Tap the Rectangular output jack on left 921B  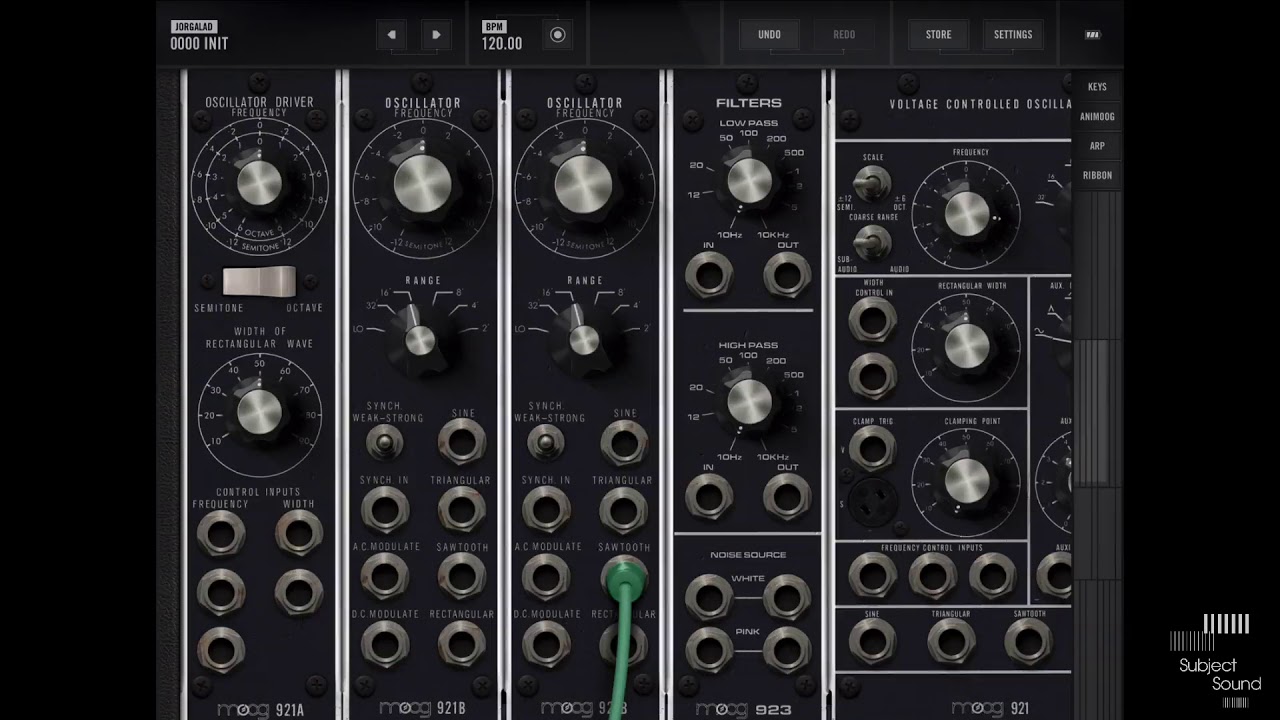point(461,643)
